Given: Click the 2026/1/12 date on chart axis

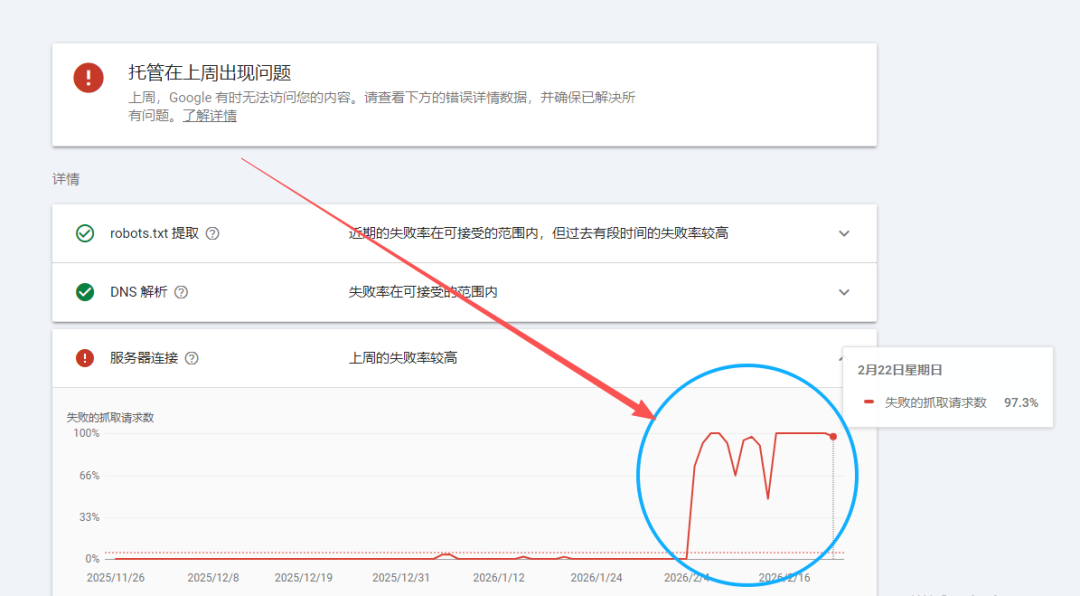Looking at the screenshot, I should pos(499,577).
